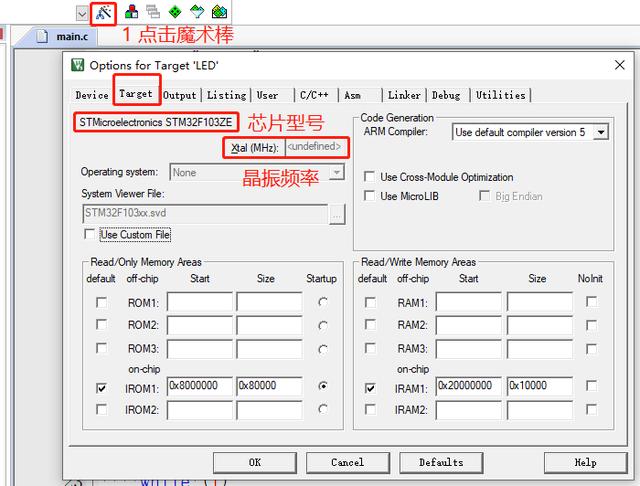Click the green diamond Manage Run-Time Environment icon

tap(175, 12)
